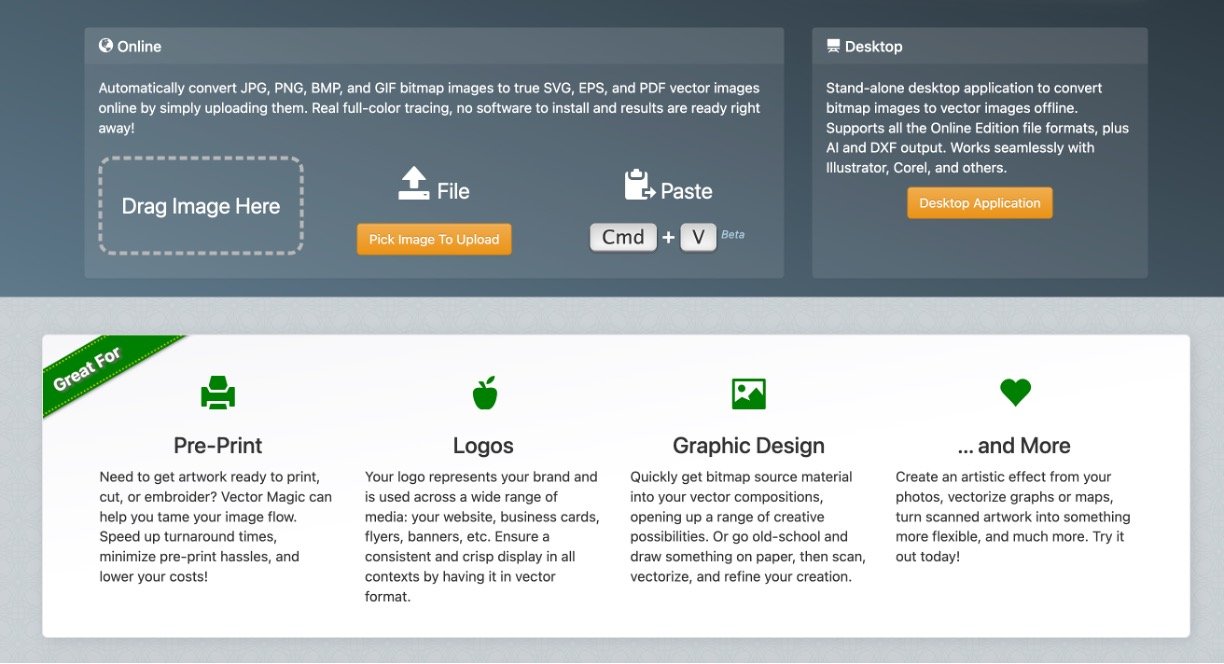1224x664 pixels.
Task: Open the Desktop Application button
Action: tap(979, 203)
